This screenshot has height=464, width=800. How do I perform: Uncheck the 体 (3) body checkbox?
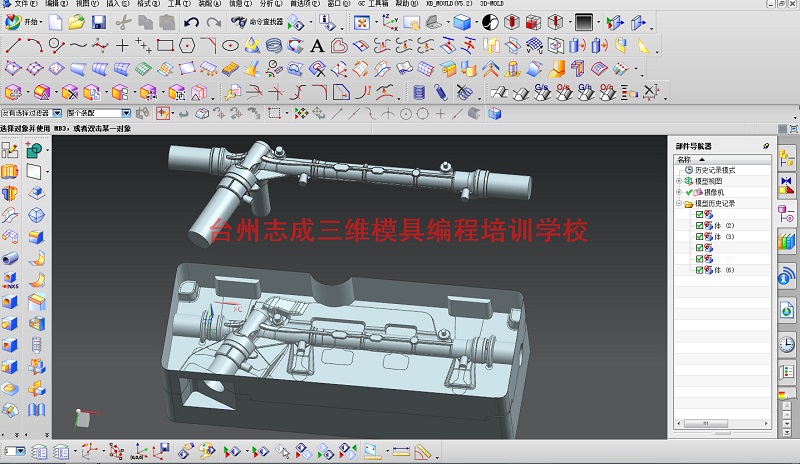coord(699,236)
